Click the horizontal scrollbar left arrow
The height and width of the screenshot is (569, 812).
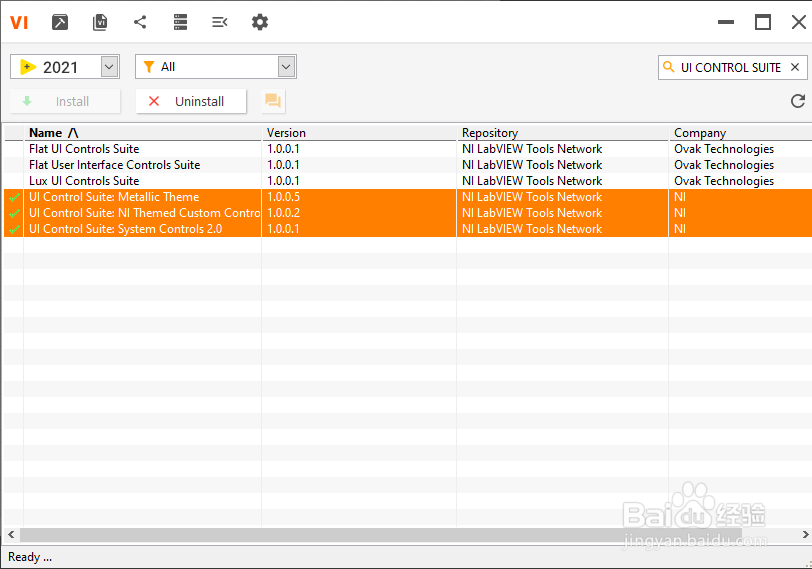11,534
